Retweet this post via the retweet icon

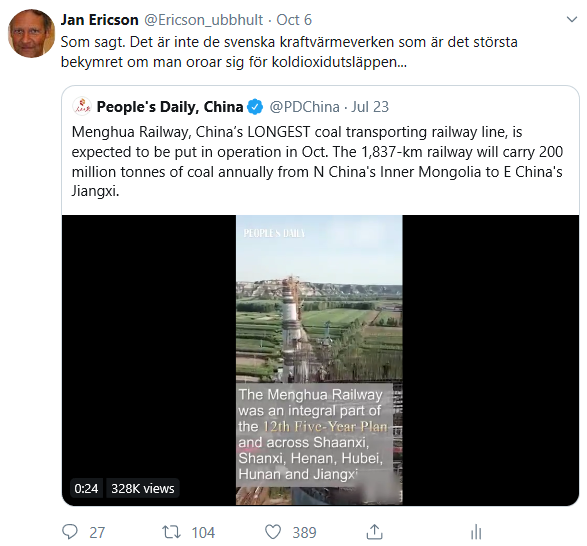[171, 532]
